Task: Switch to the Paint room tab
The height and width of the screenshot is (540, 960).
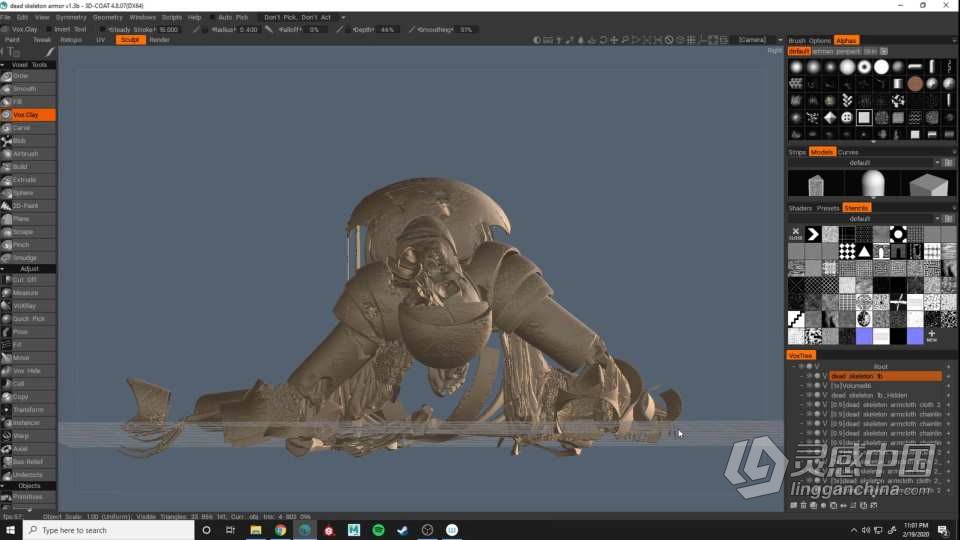Action: coord(12,40)
